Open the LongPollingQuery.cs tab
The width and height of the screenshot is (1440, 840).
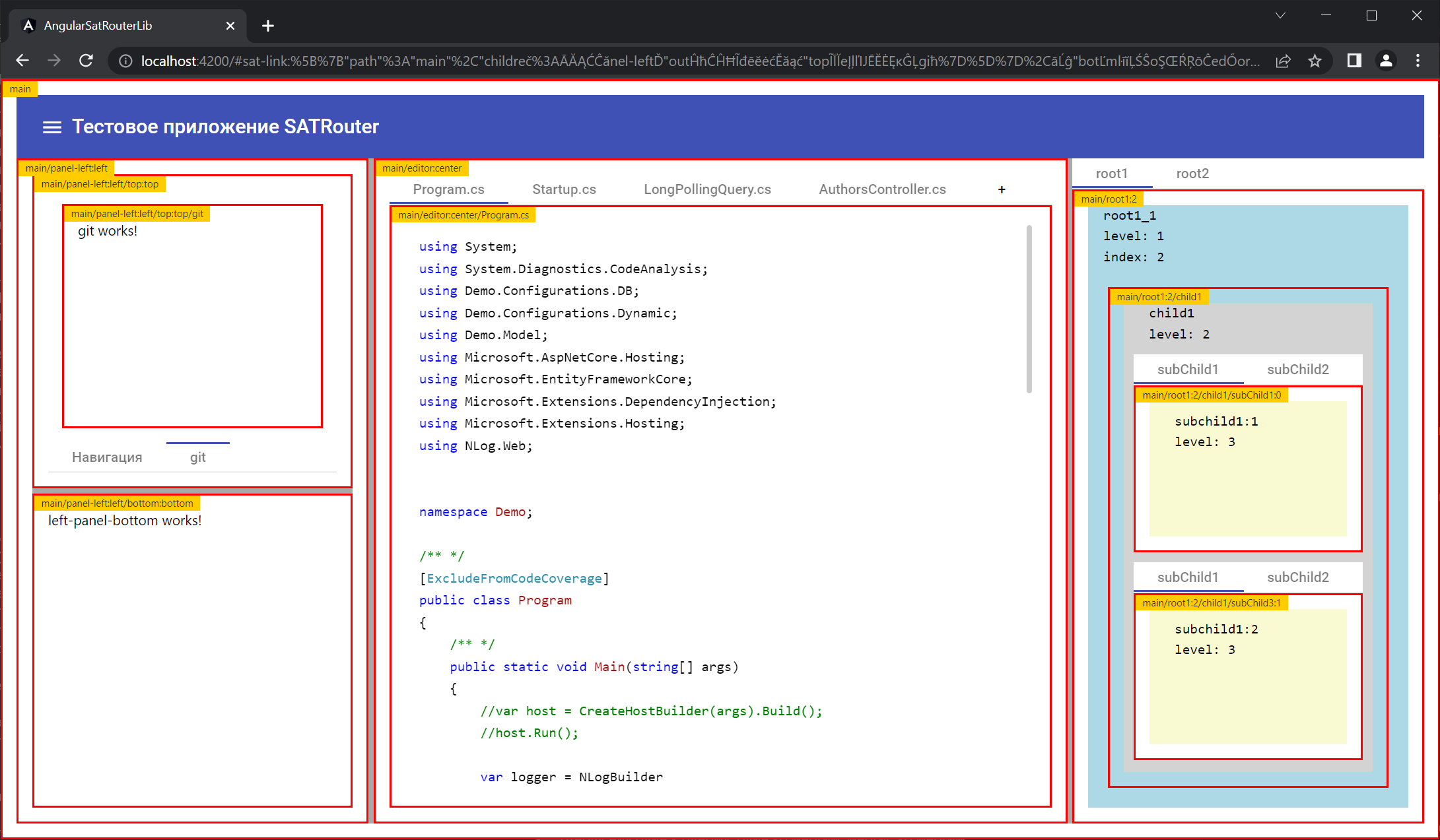point(707,189)
